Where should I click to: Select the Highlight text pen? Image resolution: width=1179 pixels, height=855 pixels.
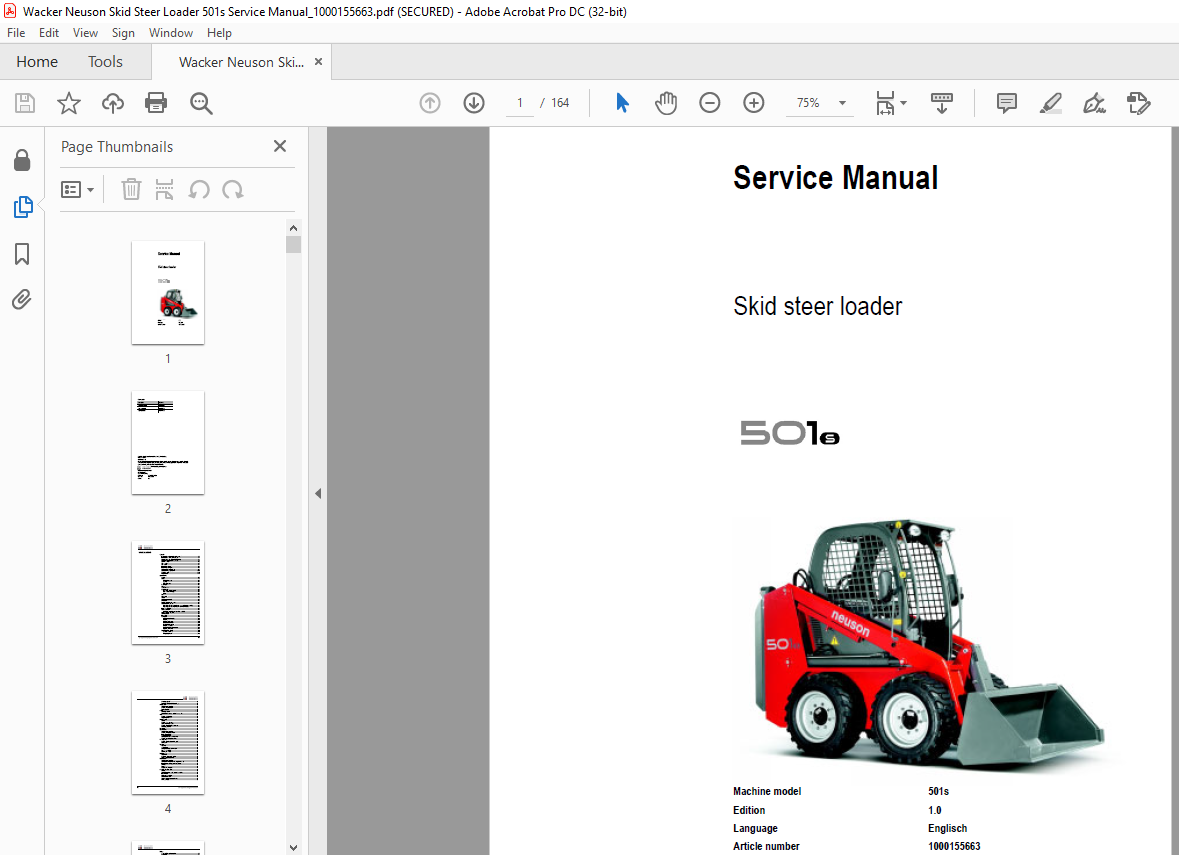pos(1050,103)
